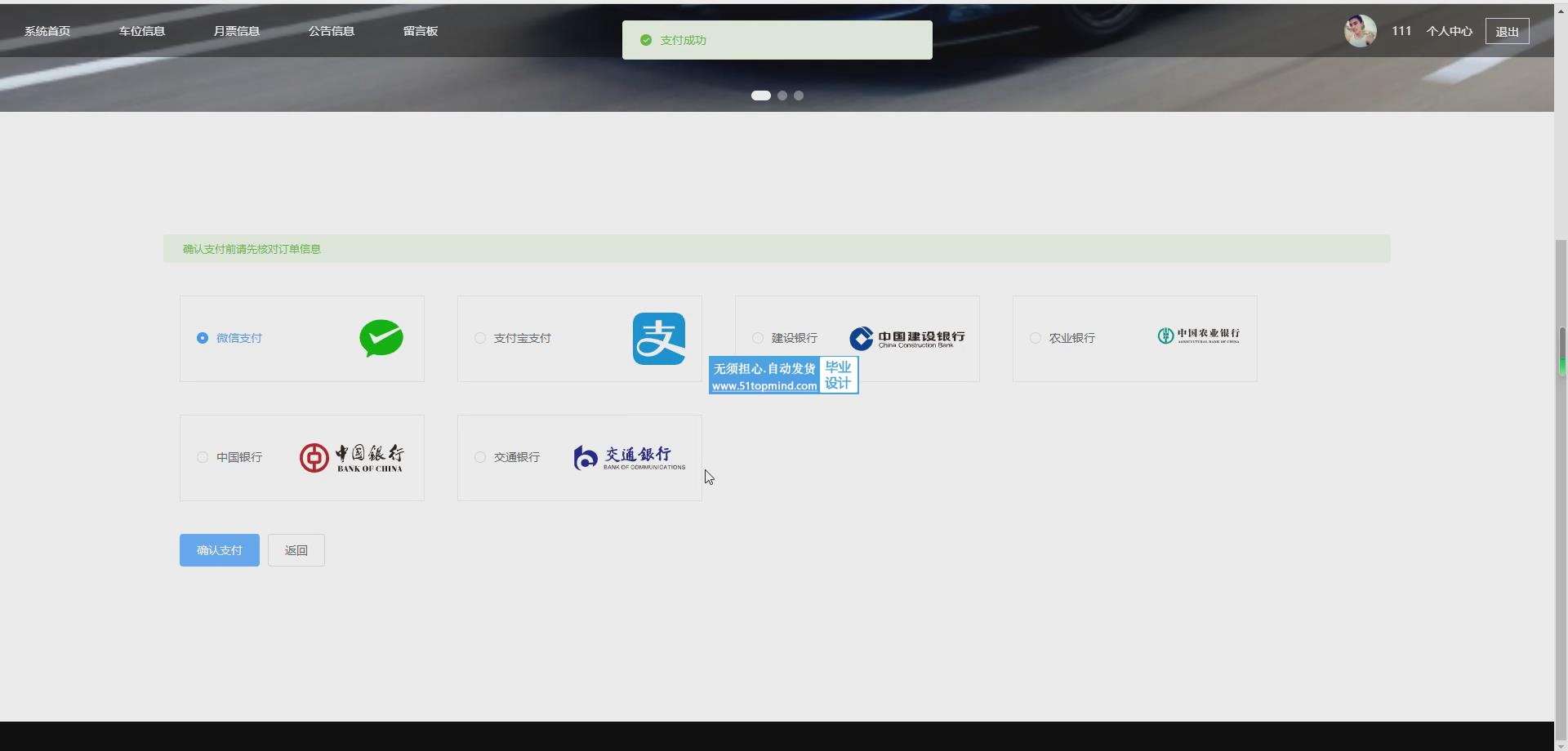This screenshot has height=751, width=1568.
Task: Show the first carousel slide indicator
Action: [x=761, y=96]
